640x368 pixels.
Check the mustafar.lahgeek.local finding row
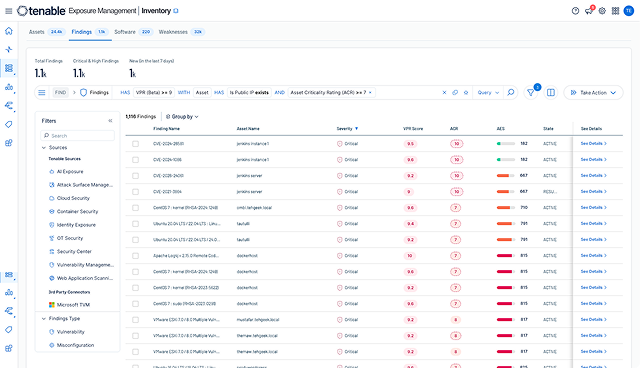(136, 320)
